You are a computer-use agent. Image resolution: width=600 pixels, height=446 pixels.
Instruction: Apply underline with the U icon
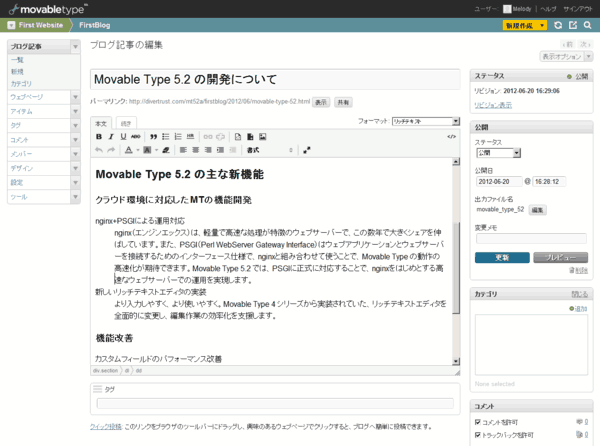point(123,136)
